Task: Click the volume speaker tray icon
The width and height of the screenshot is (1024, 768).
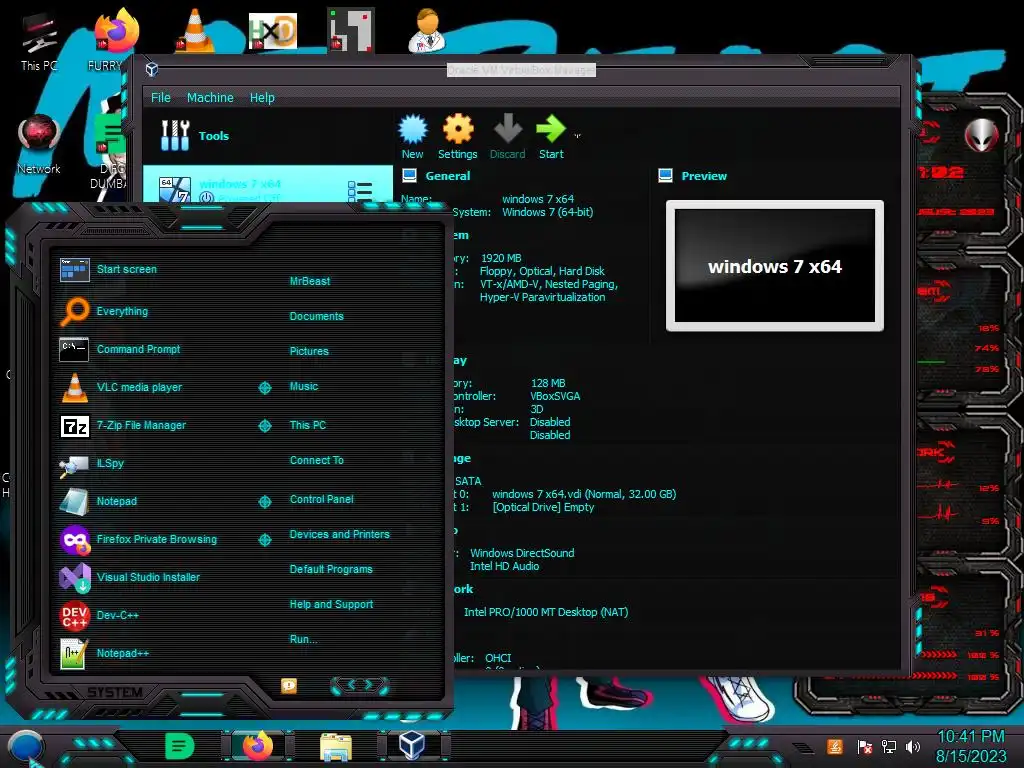Action: [913, 746]
